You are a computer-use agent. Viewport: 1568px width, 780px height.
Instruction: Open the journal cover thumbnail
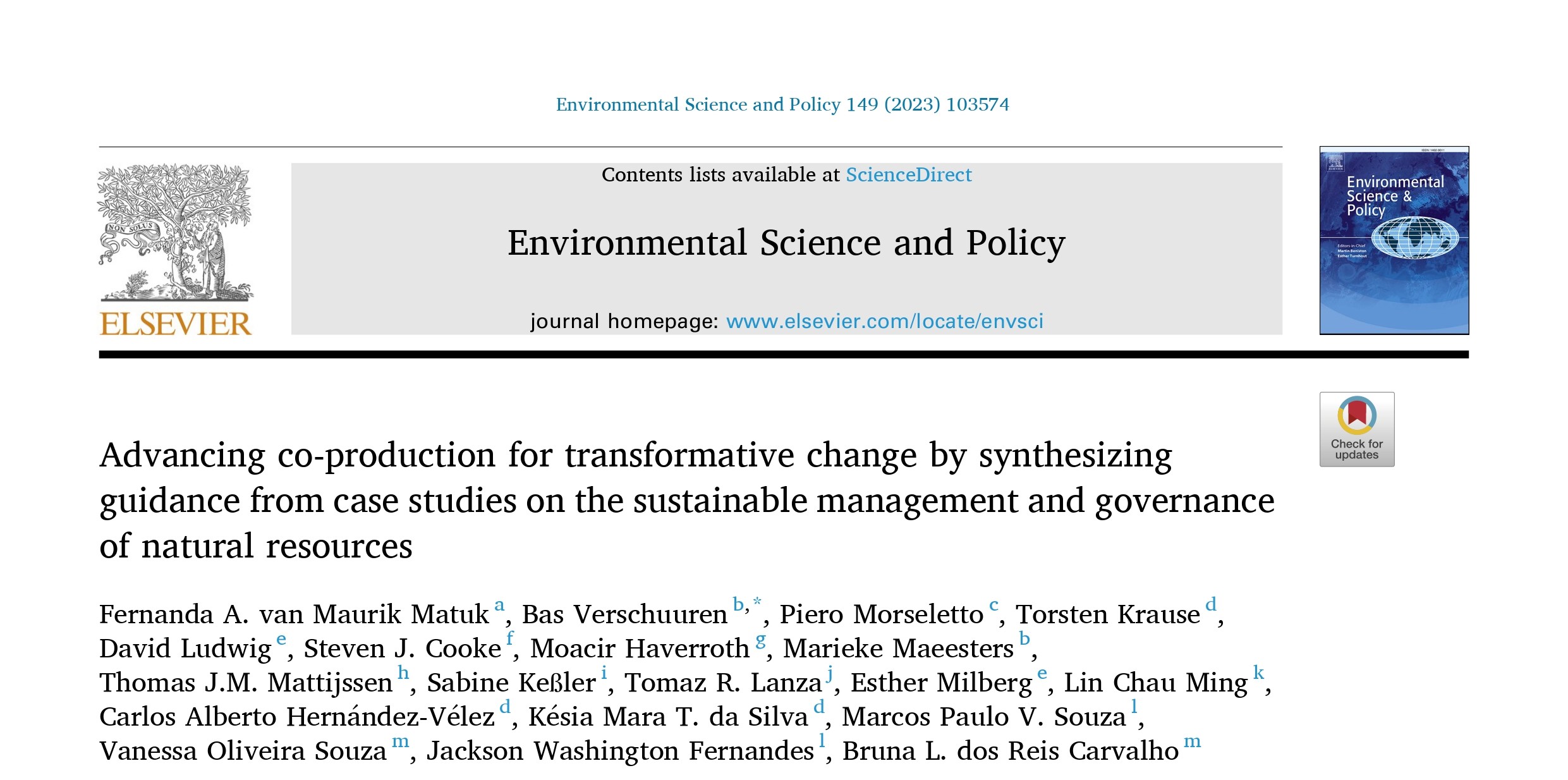[x=1394, y=240]
